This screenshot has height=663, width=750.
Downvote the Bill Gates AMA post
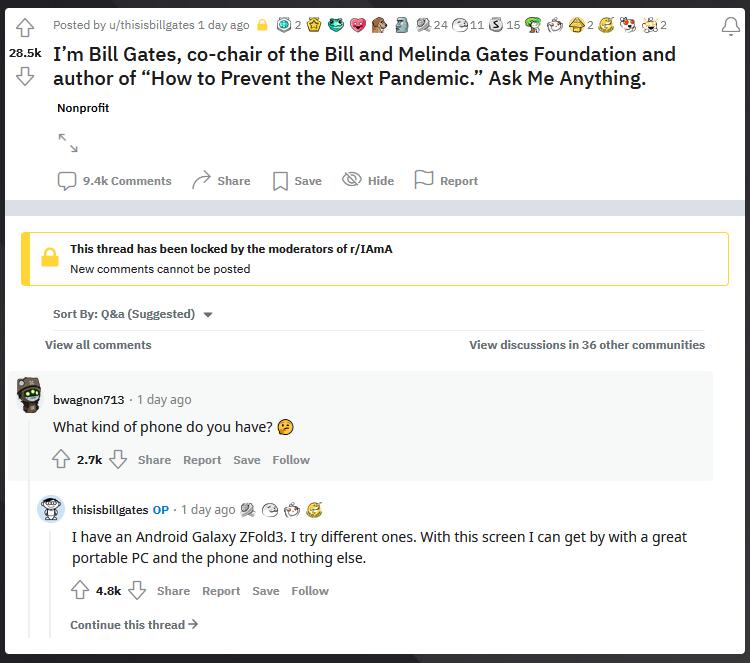pyautogui.click(x=24, y=77)
